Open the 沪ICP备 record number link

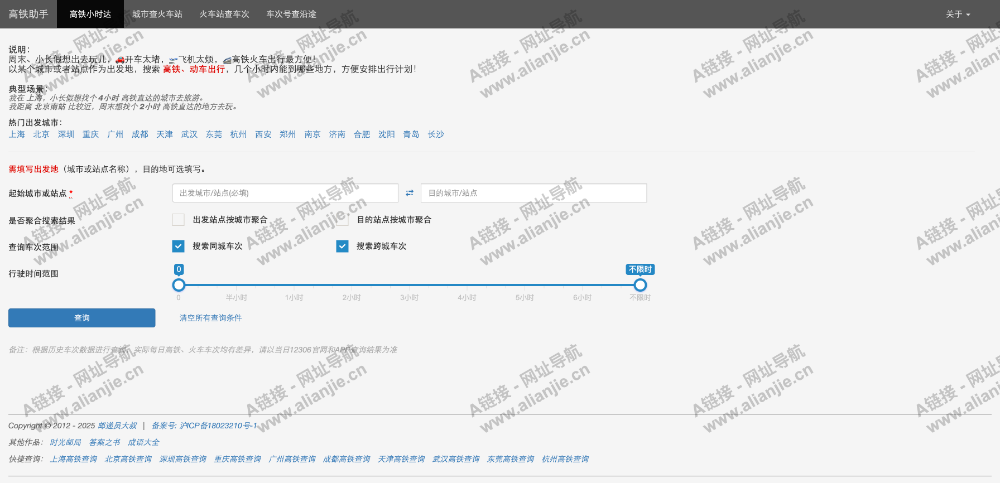click(x=204, y=426)
